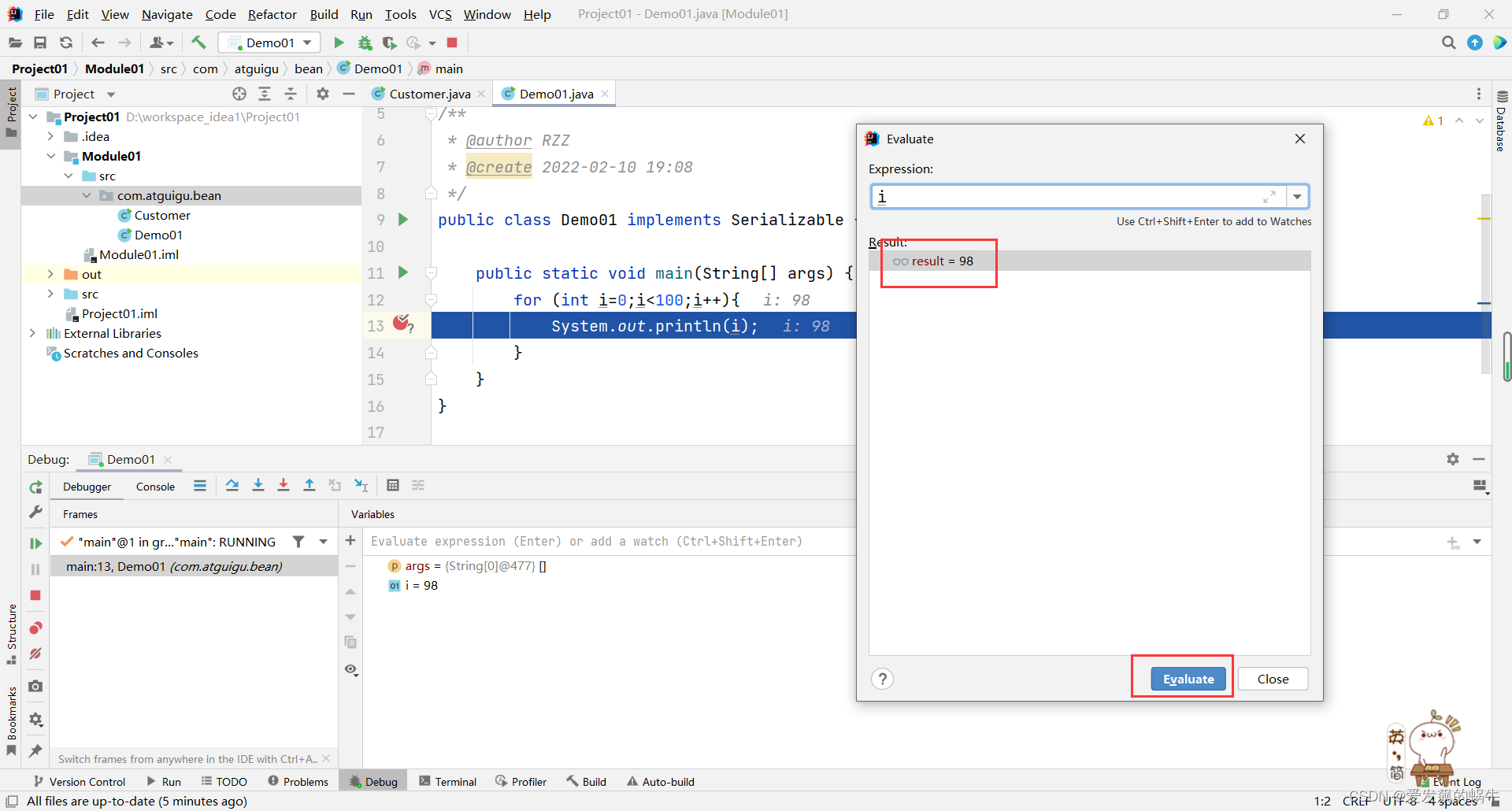Click the Evaluate button
Viewport: 1512px width, 811px height.
pyautogui.click(x=1188, y=679)
